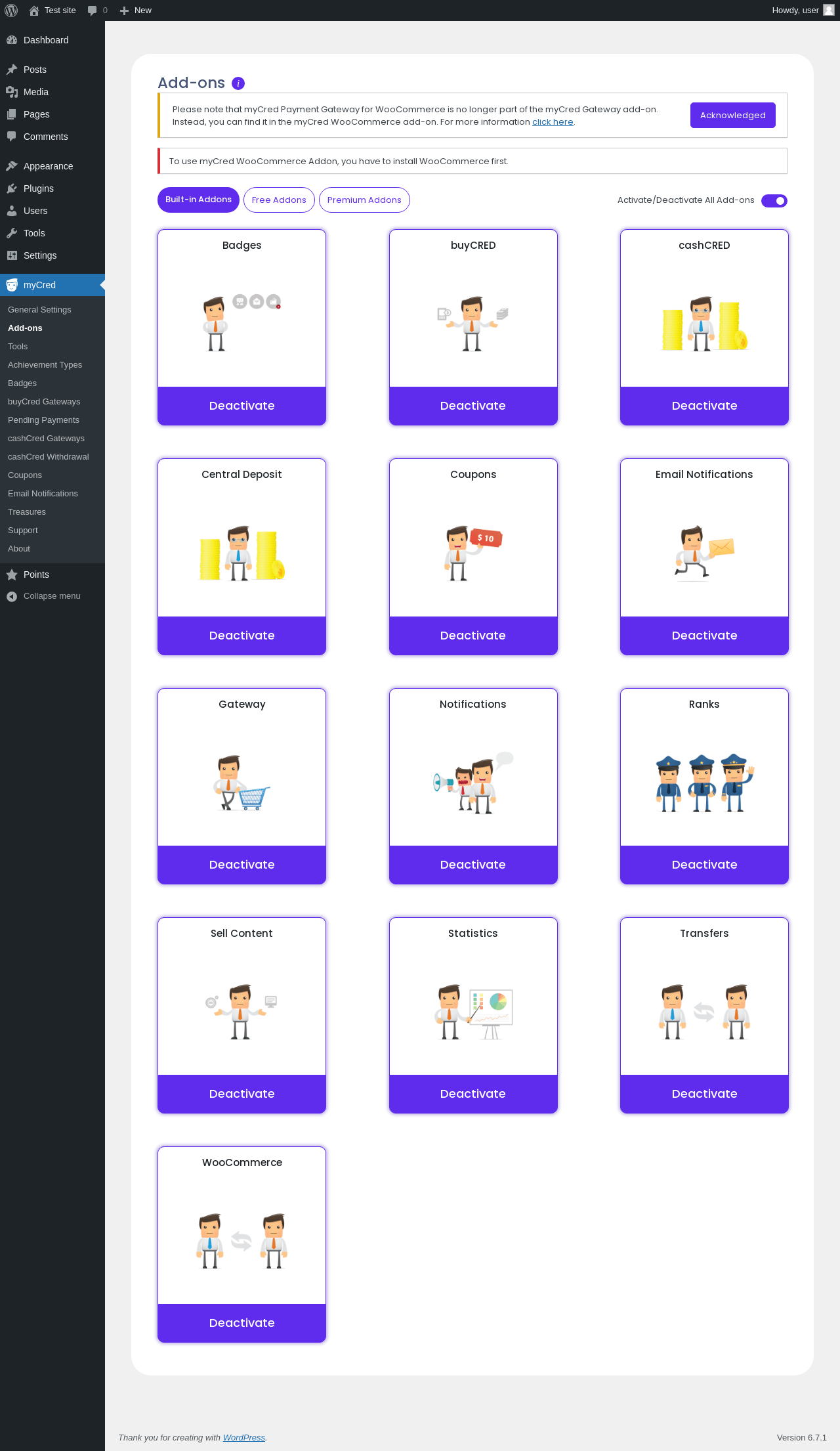840x1451 pixels.
Task: Click the Points star icon
Action: pyautogui.click(x=12, y=574)
